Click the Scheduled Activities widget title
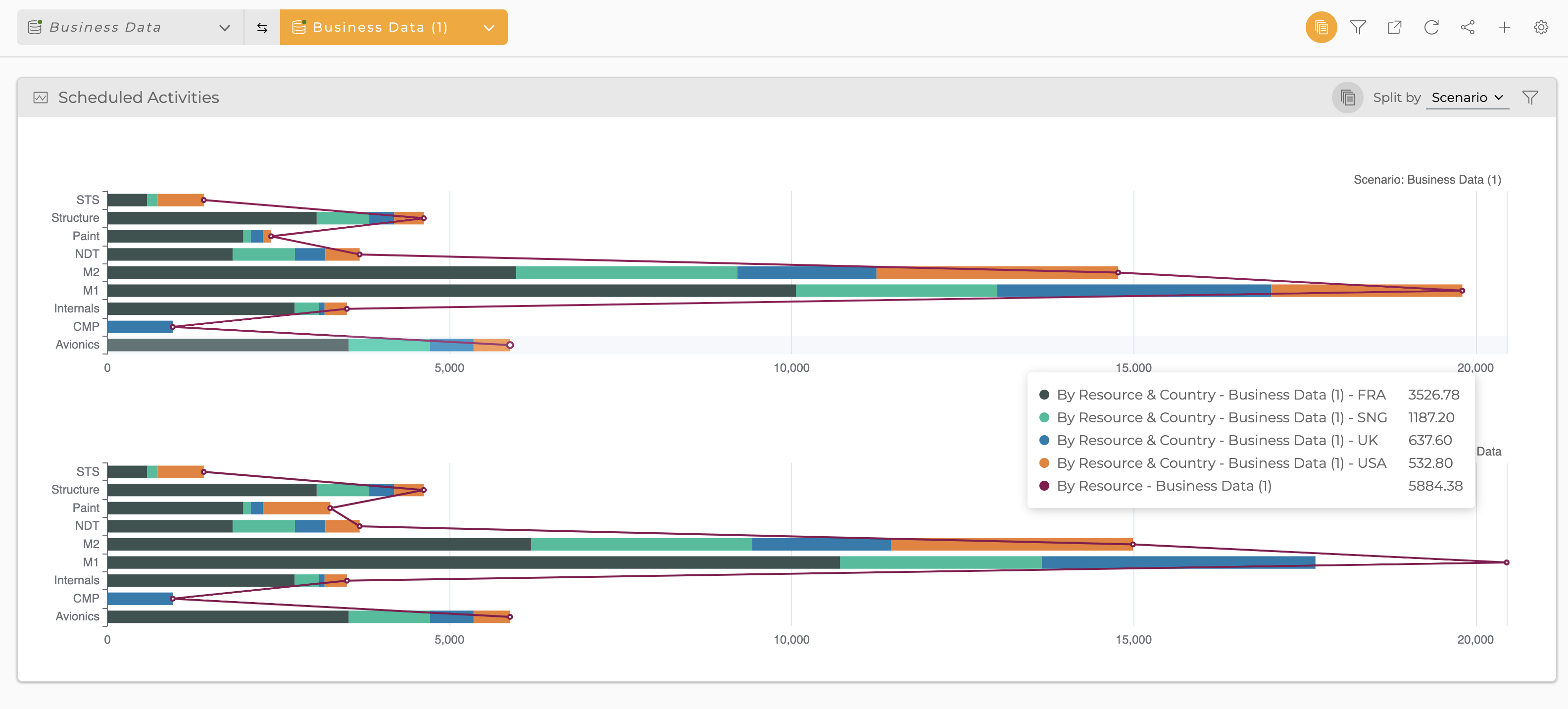This screenshot has height=709, width=1568. click(138, 98)
